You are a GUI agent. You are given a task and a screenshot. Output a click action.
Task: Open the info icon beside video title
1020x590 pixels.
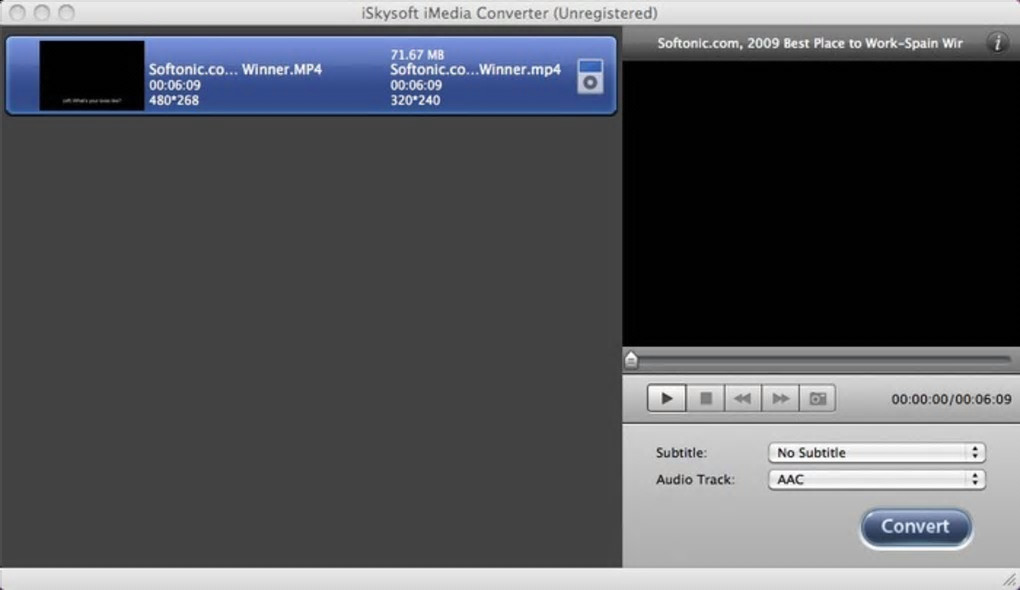point(997,43)
